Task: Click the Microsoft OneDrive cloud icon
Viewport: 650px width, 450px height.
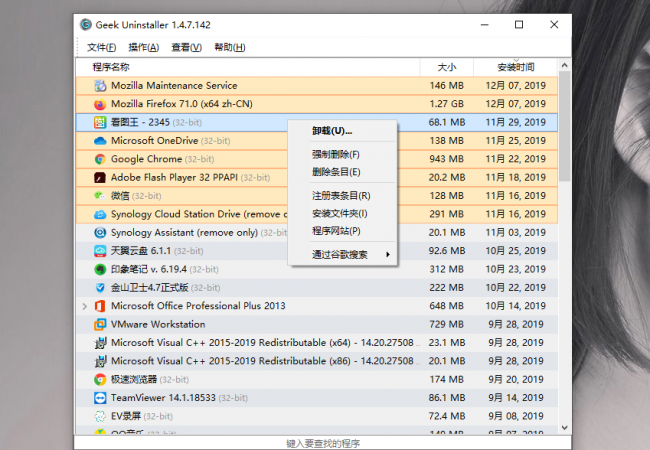Action: click(100, 141)
